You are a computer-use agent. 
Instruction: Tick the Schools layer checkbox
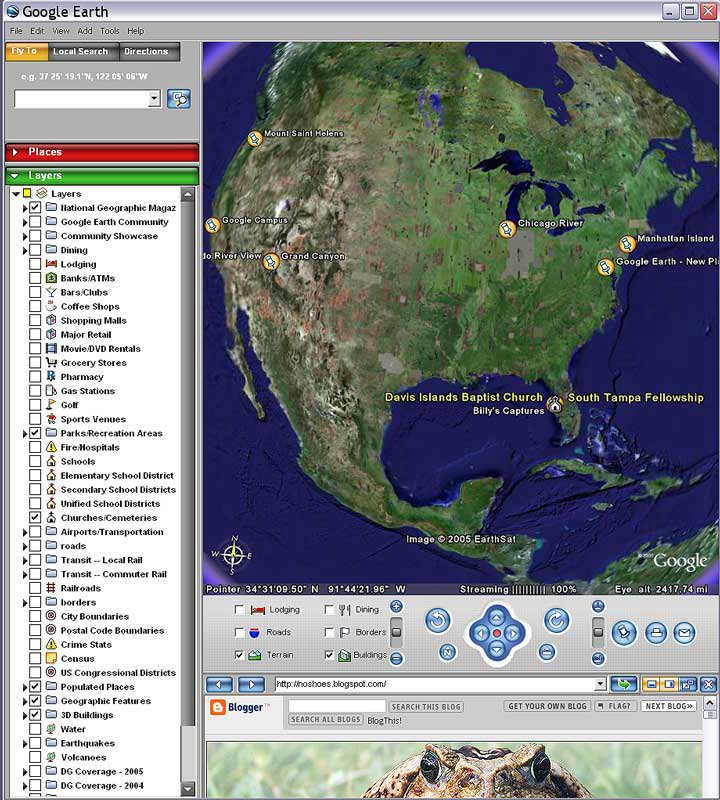tap(35, 461)
